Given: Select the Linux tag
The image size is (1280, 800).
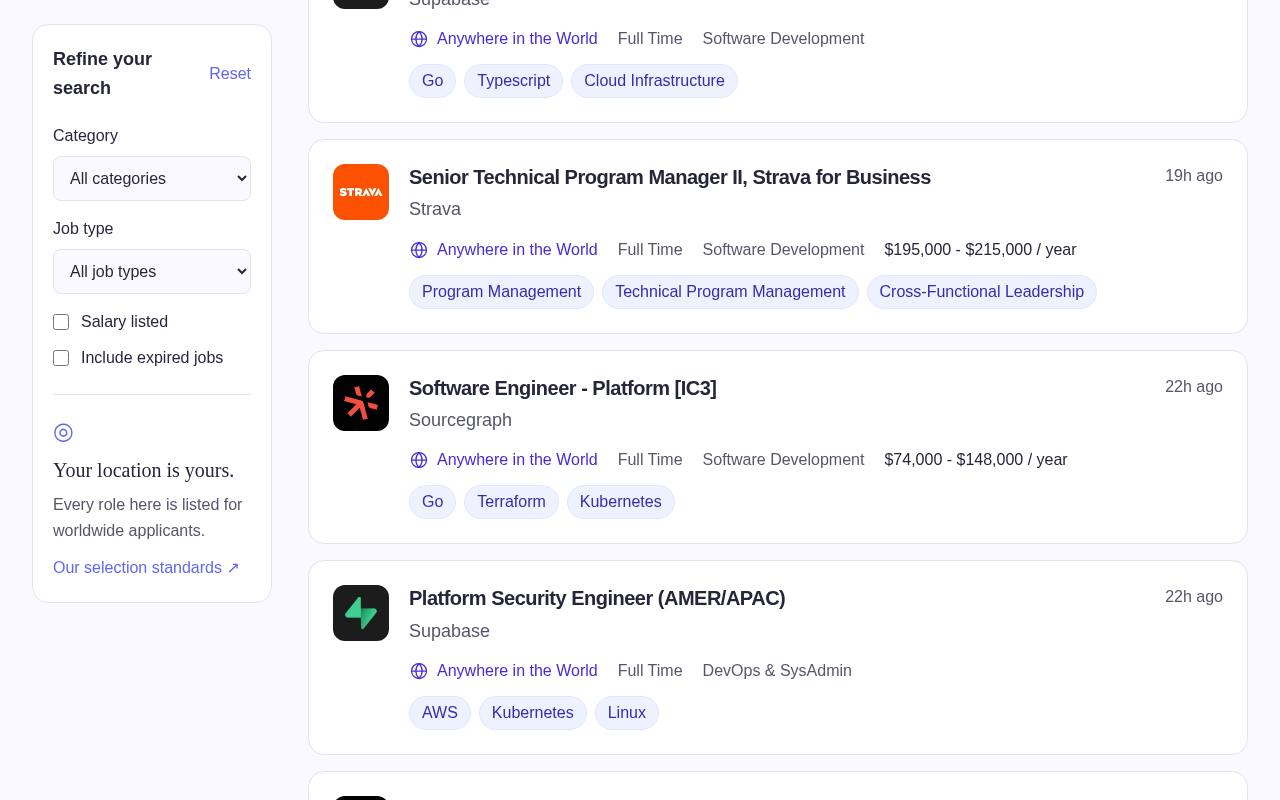Looking at the screenshot, I should (x=627, y=713).
